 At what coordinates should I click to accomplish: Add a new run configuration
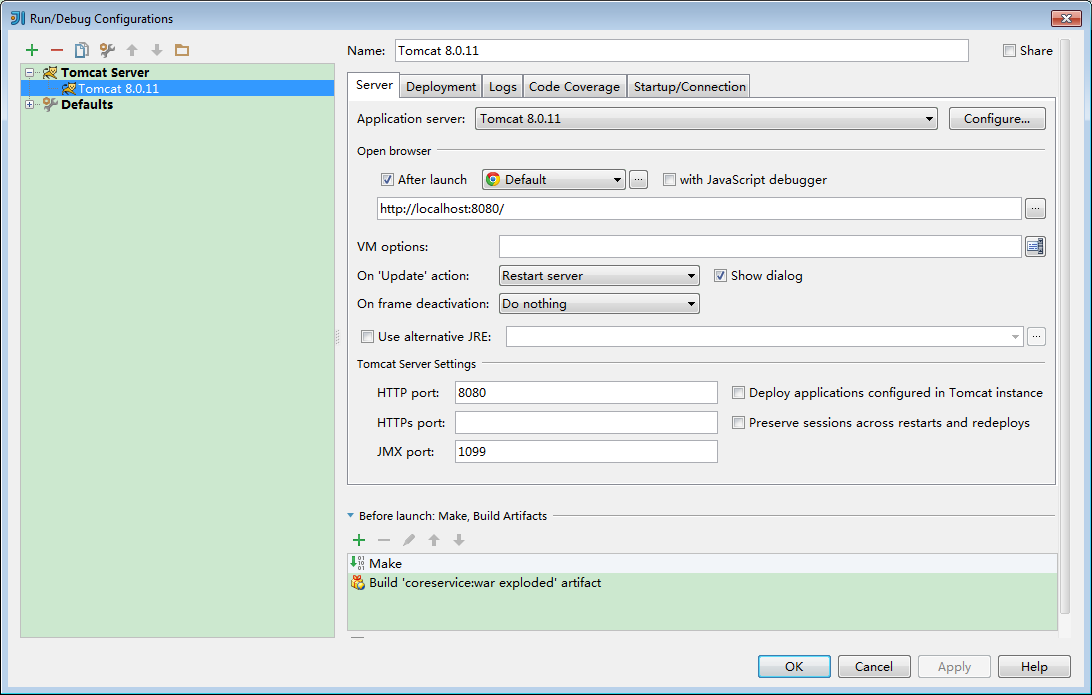(x=32, y=50)
